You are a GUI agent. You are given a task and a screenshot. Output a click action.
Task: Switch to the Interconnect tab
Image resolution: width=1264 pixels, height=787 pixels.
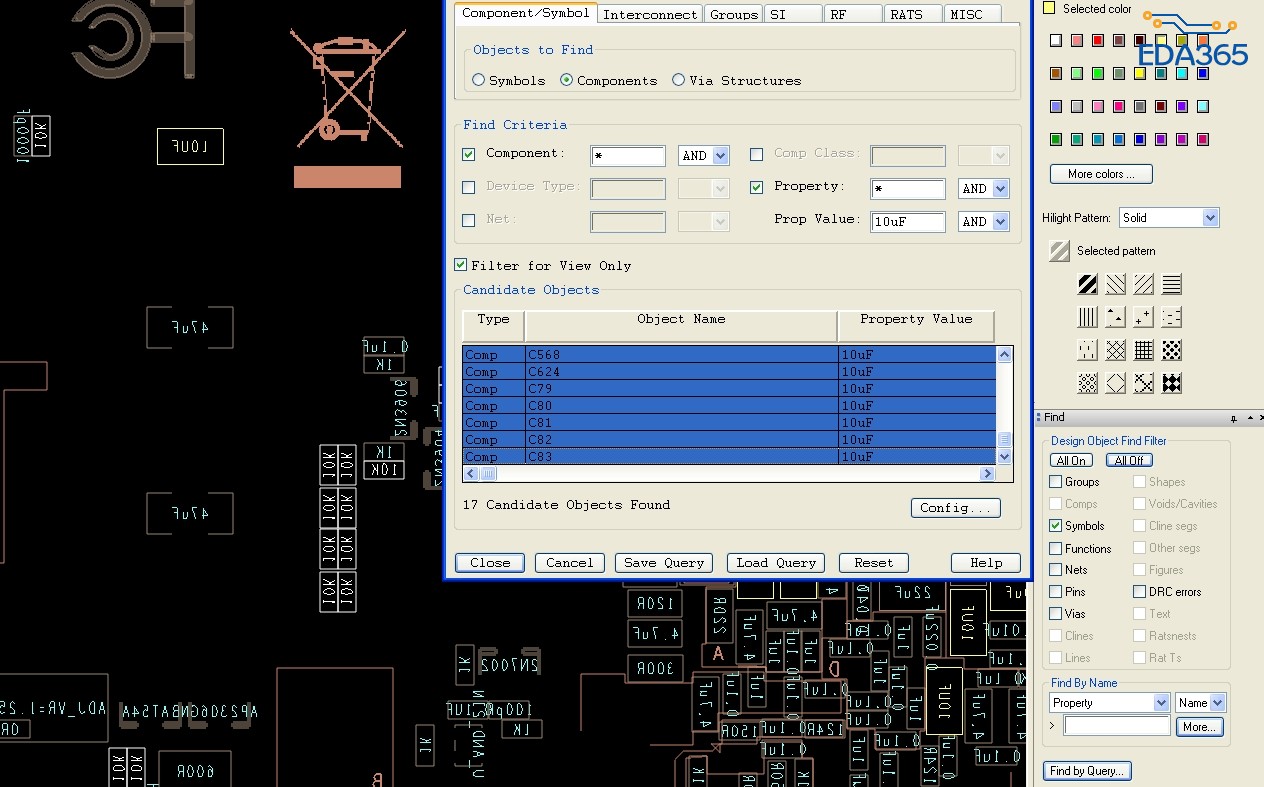tap(650, 14)
